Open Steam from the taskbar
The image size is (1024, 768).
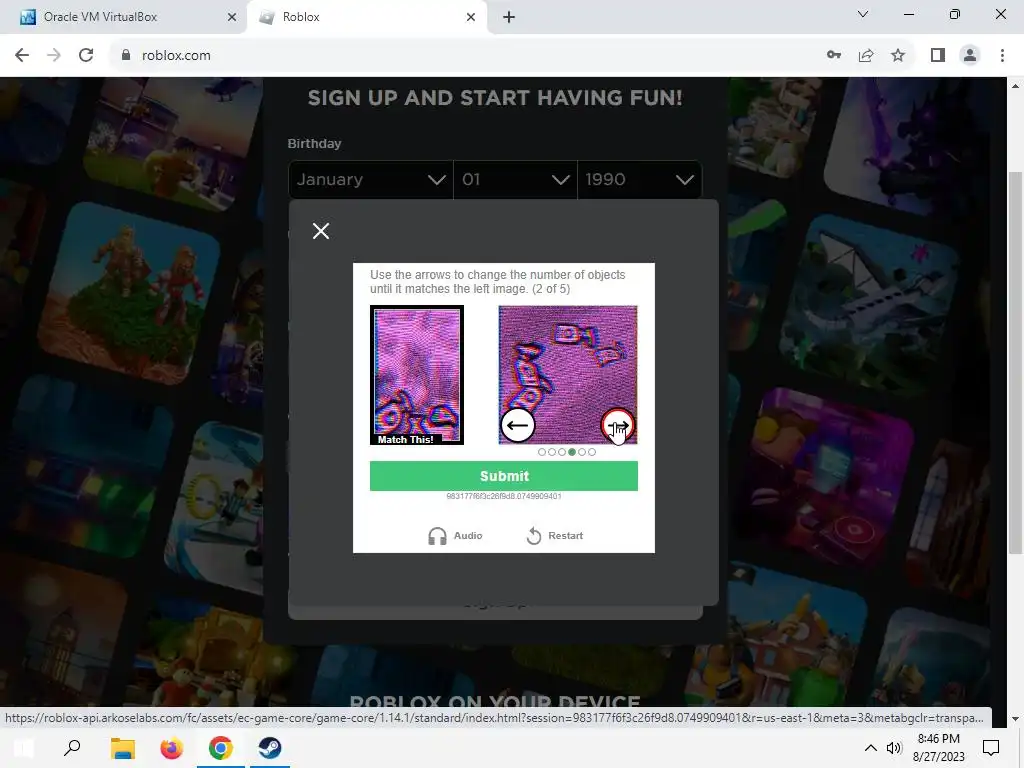pyautogui.click(x=270, y=748)
